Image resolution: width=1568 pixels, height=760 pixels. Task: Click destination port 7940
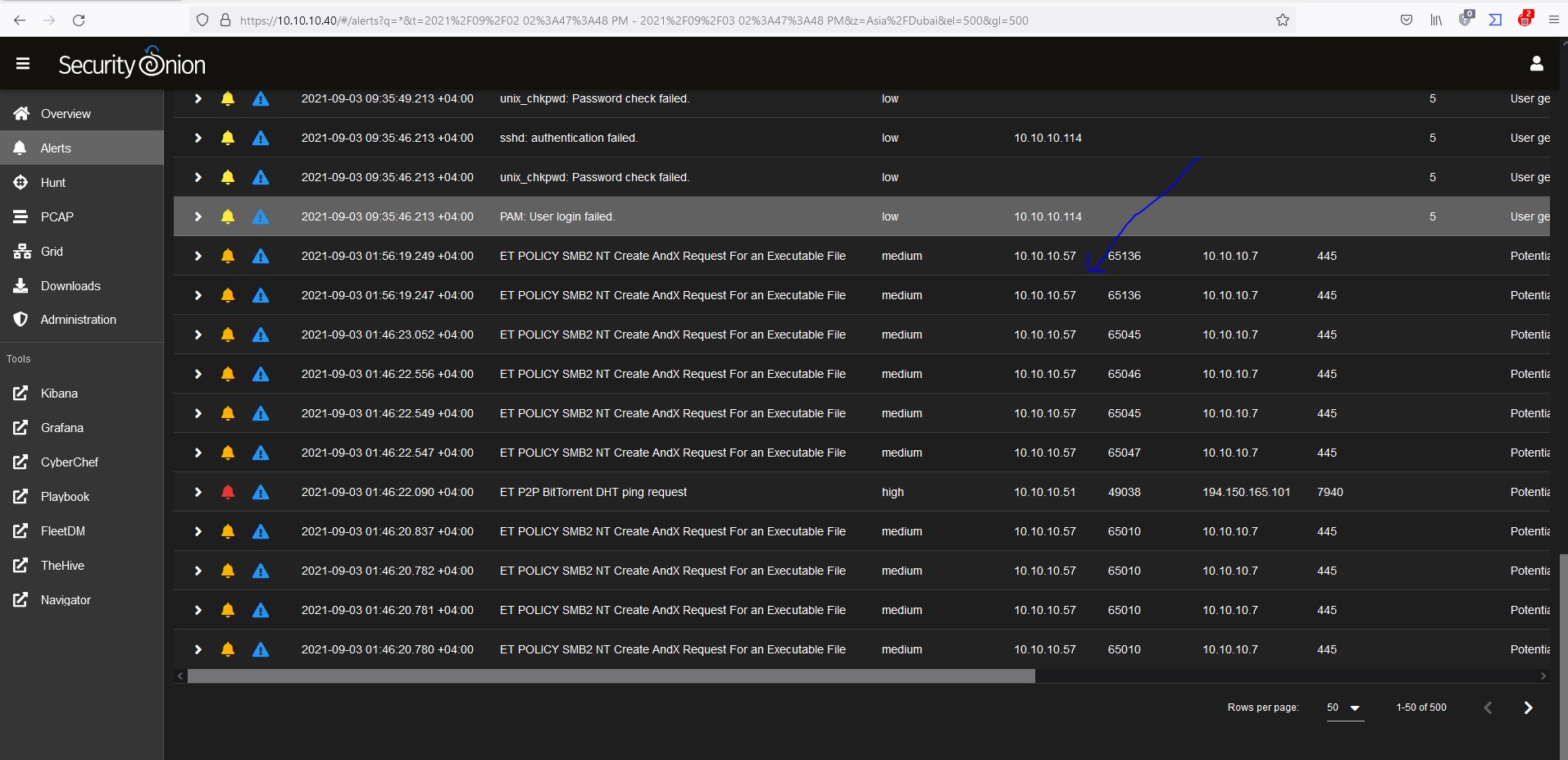click(1329, 492)
